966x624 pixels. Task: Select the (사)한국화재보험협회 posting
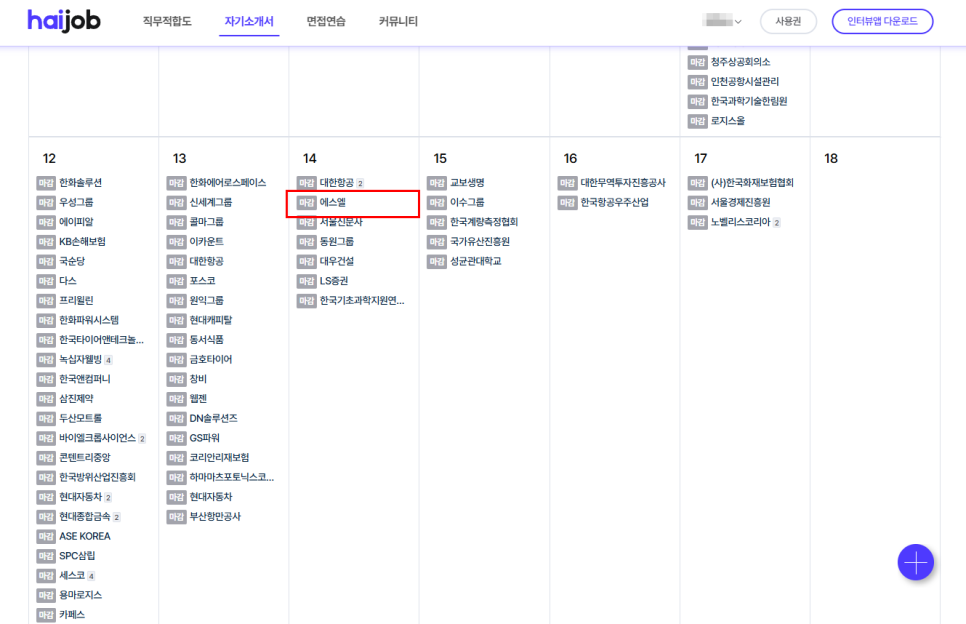pyautogui.click(x=751, y=183)
